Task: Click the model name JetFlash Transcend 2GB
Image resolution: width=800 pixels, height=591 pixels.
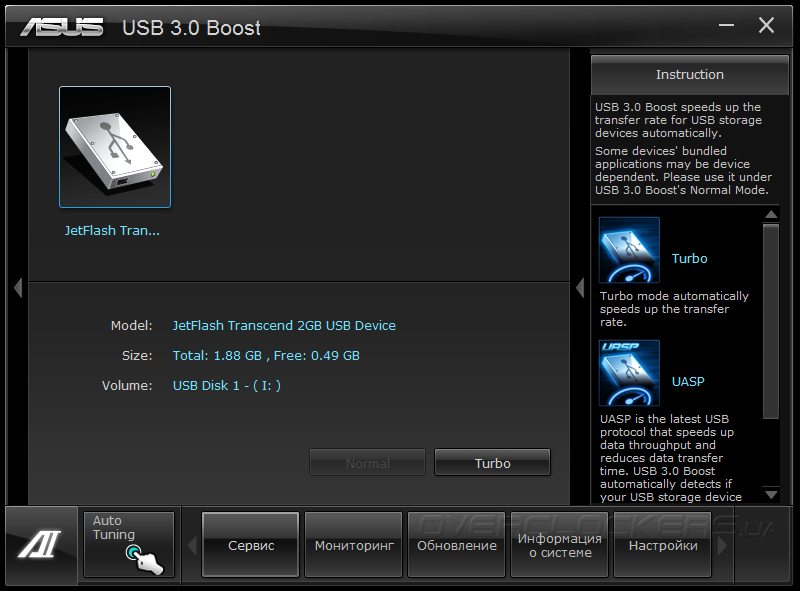Action: click(284, 326)
